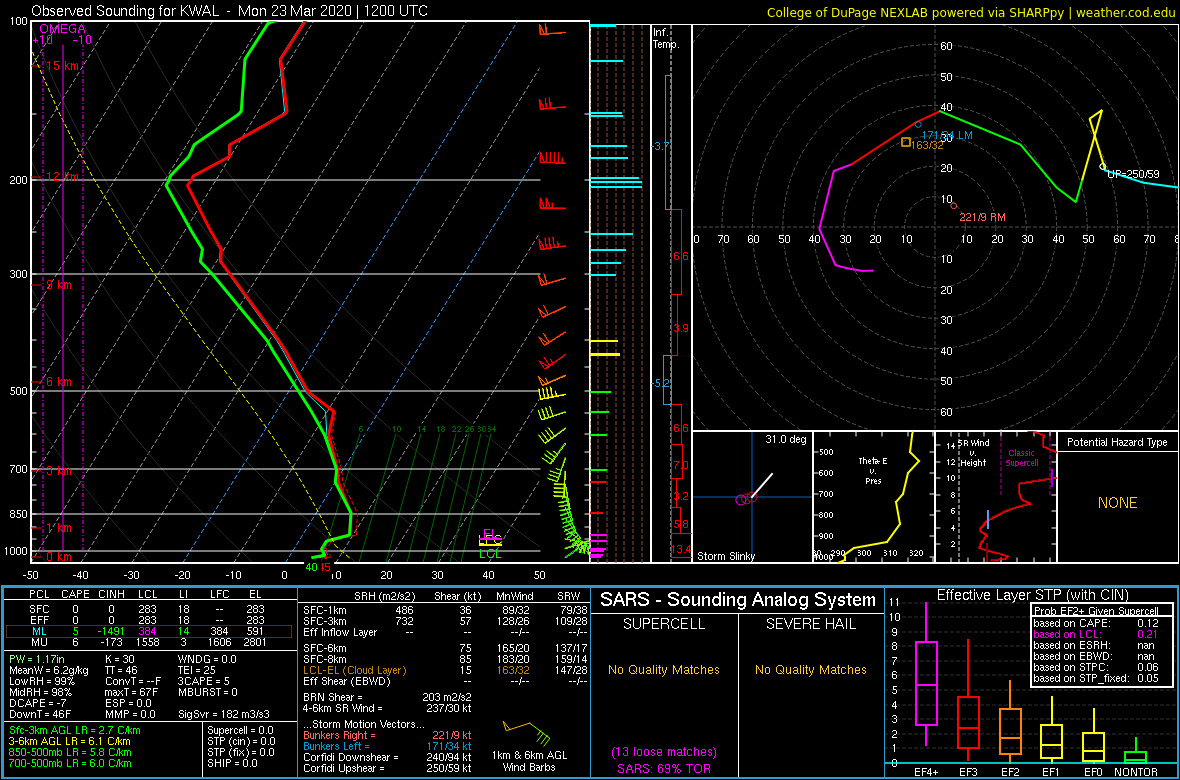Click the DCAPE = -7 value
Screen dimensions: 1180x780
(x=37, y=702)
